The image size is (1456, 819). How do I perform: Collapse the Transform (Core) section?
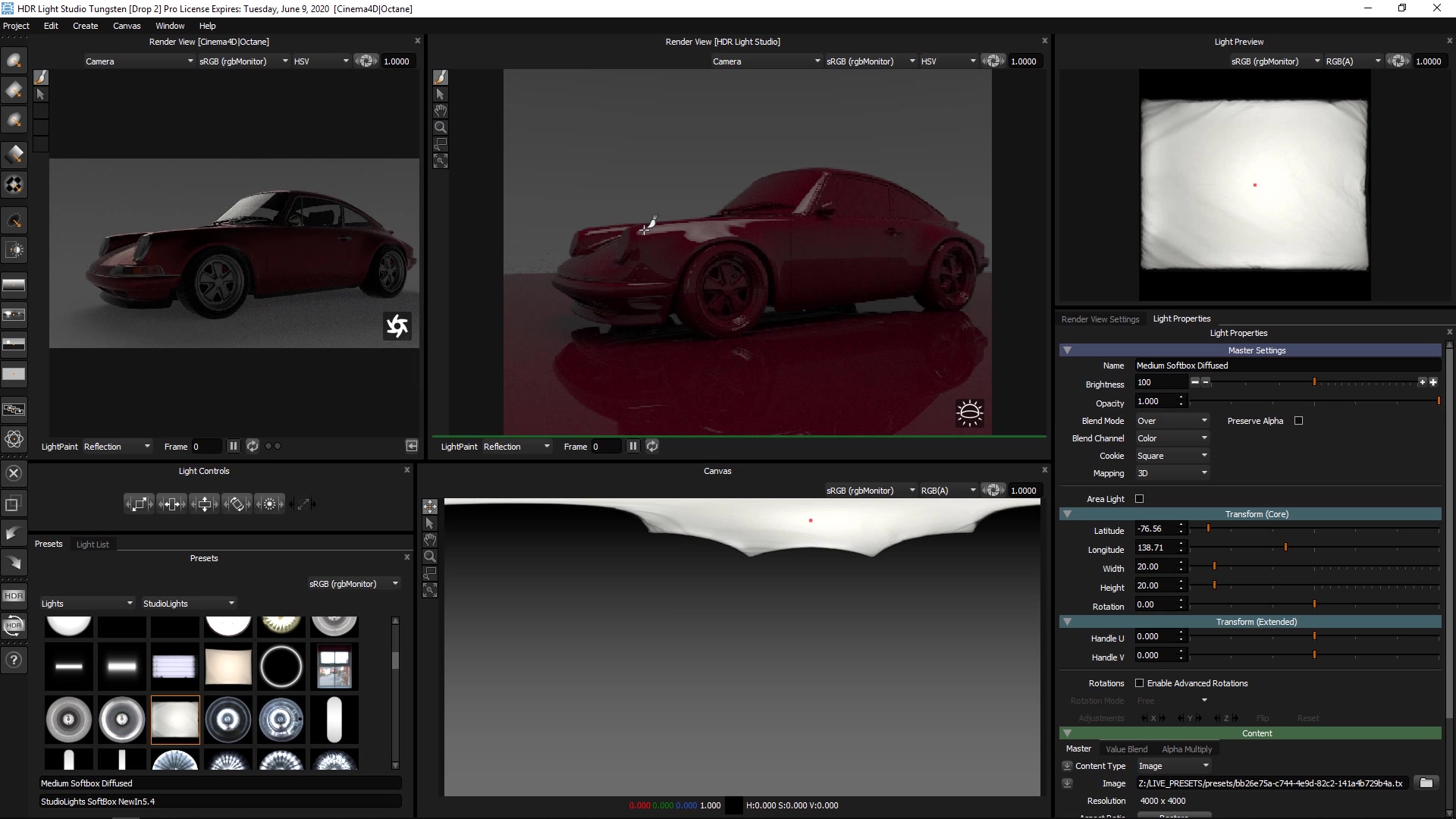point(1067,514)
